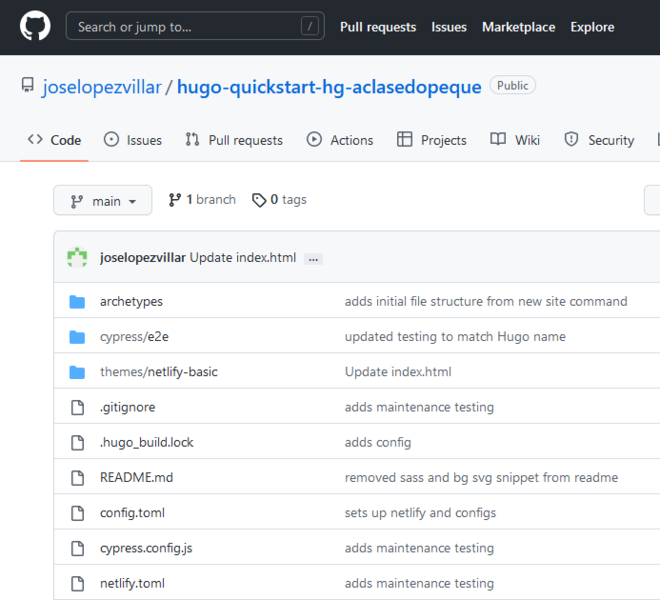
Task: Open hugo-quickstart-hg-aclasedopeque repository link
Action: (329, 87)
